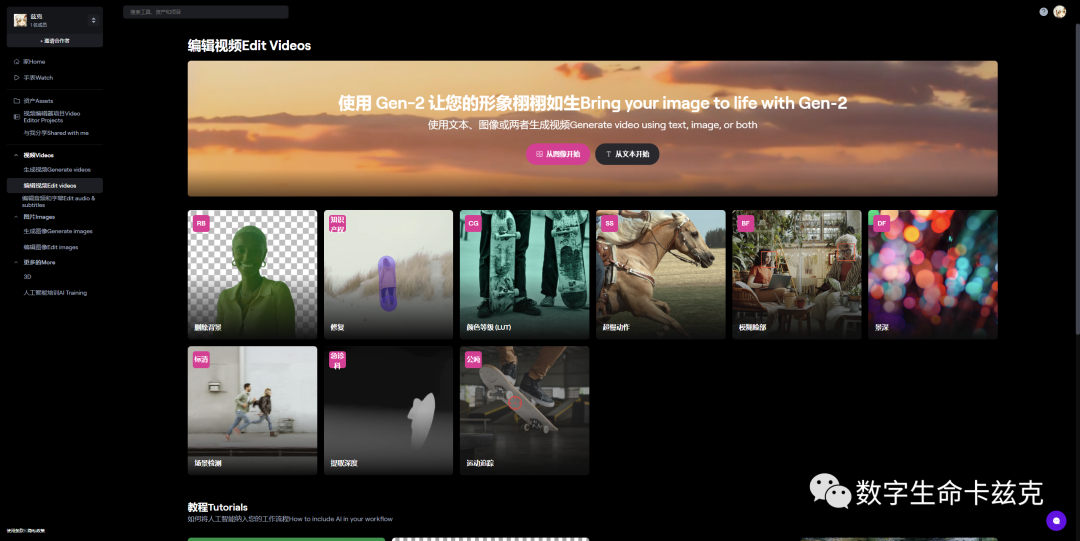1080x541 pixels.
Task: Collapse the More section in the sidebar
Action: coord(16,262)
